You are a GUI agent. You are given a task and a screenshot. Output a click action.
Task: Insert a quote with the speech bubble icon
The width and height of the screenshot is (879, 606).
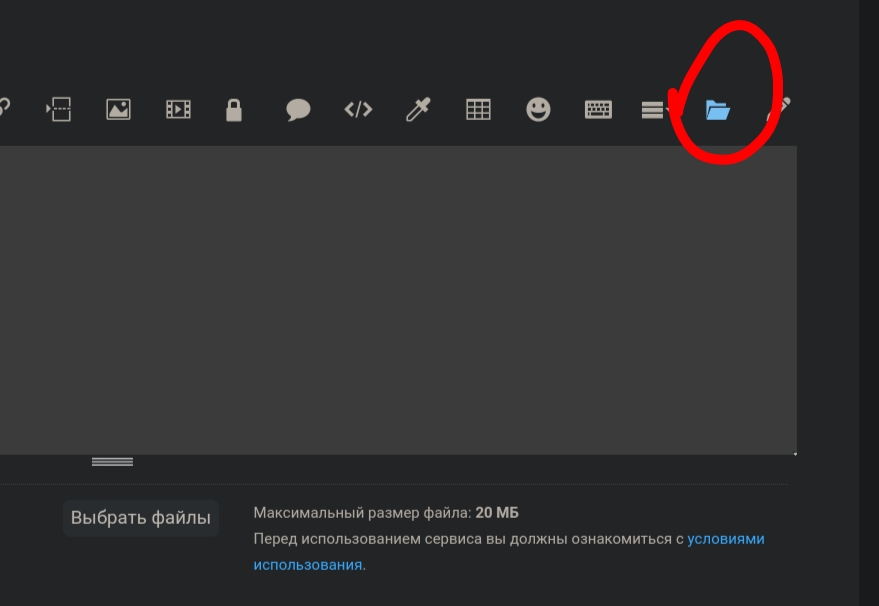click(x=298, y=109)
